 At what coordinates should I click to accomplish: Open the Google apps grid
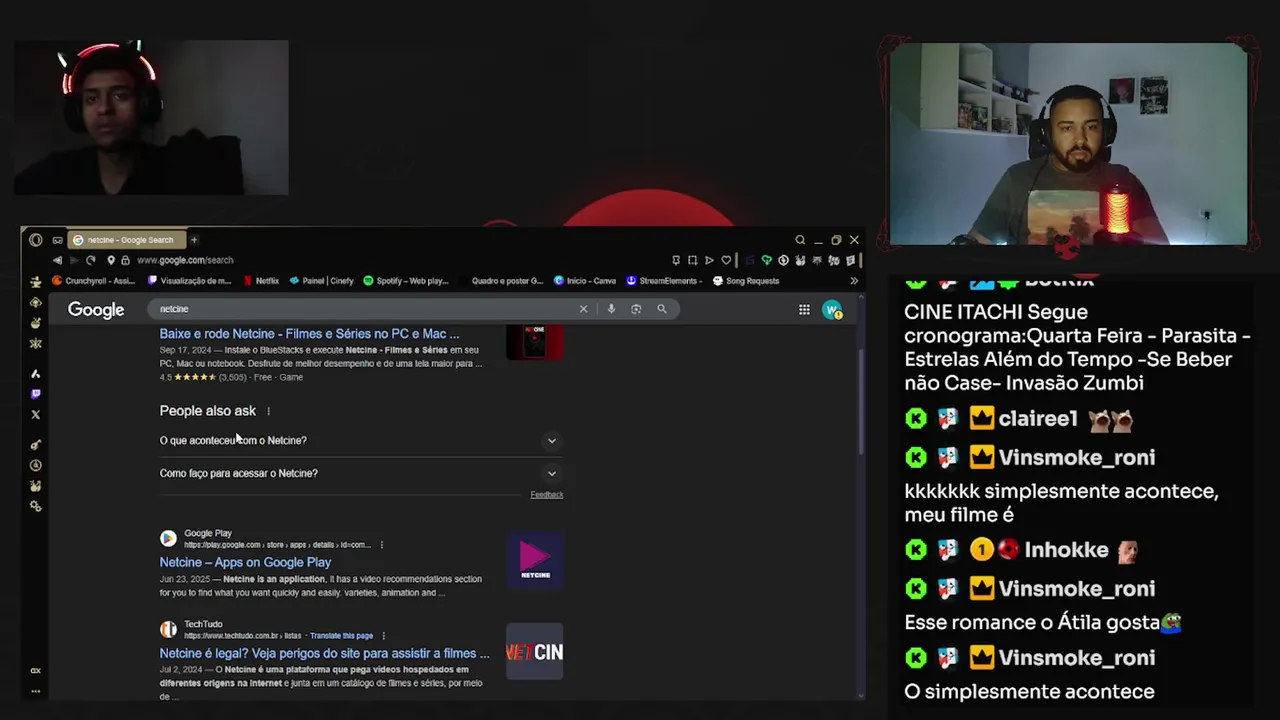coord(804,310)
